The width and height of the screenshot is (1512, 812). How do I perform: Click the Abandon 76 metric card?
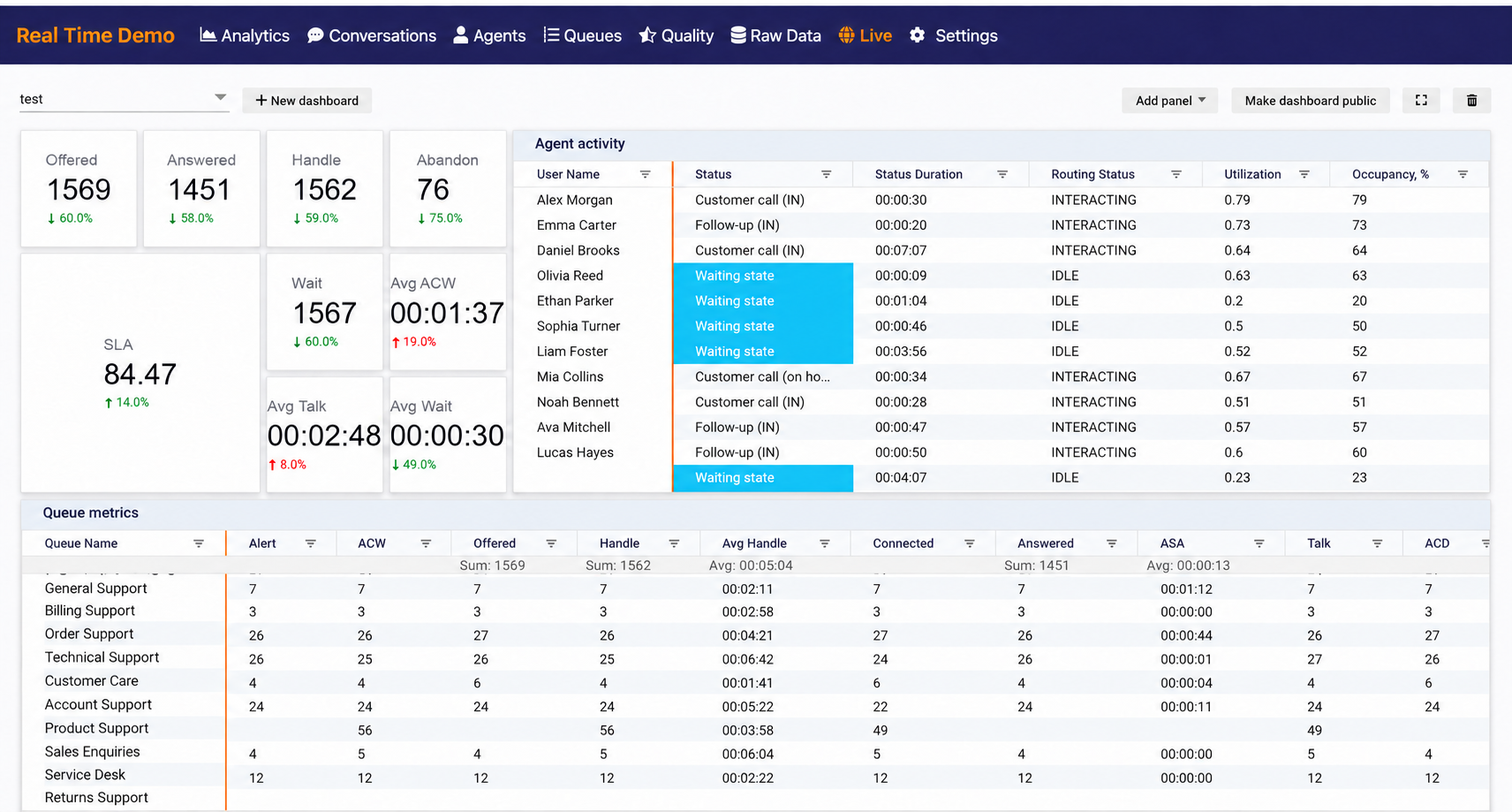(448, 188)
